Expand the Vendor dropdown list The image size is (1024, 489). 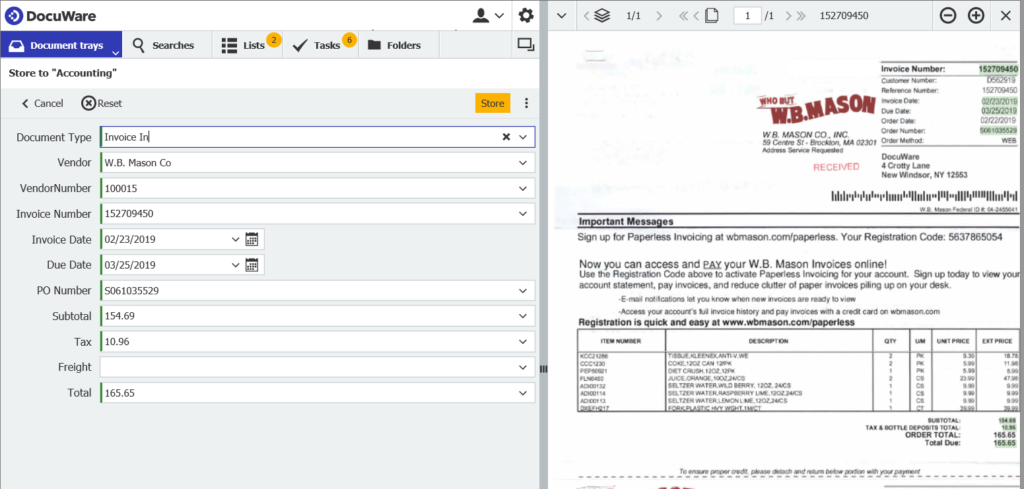(x=523, y=163)
